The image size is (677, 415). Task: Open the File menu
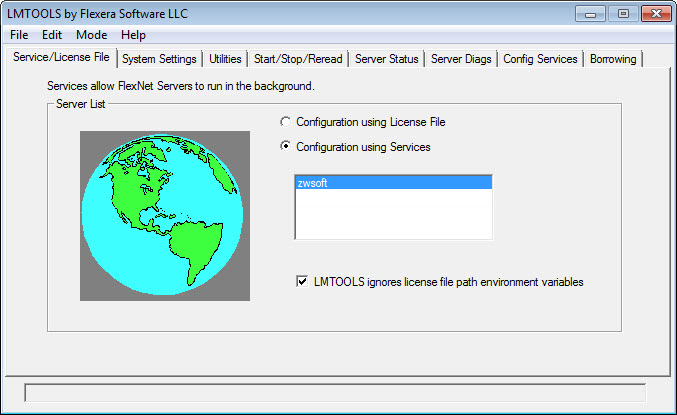click(20, 34)
